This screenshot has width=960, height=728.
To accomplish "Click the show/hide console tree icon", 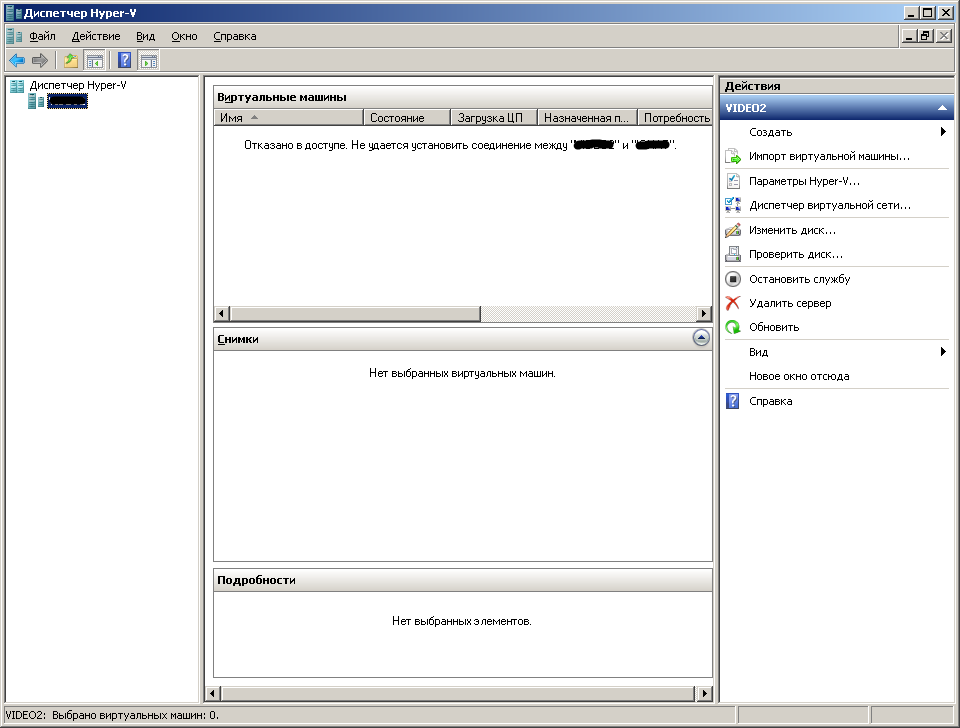I will [x=95, y=61].
